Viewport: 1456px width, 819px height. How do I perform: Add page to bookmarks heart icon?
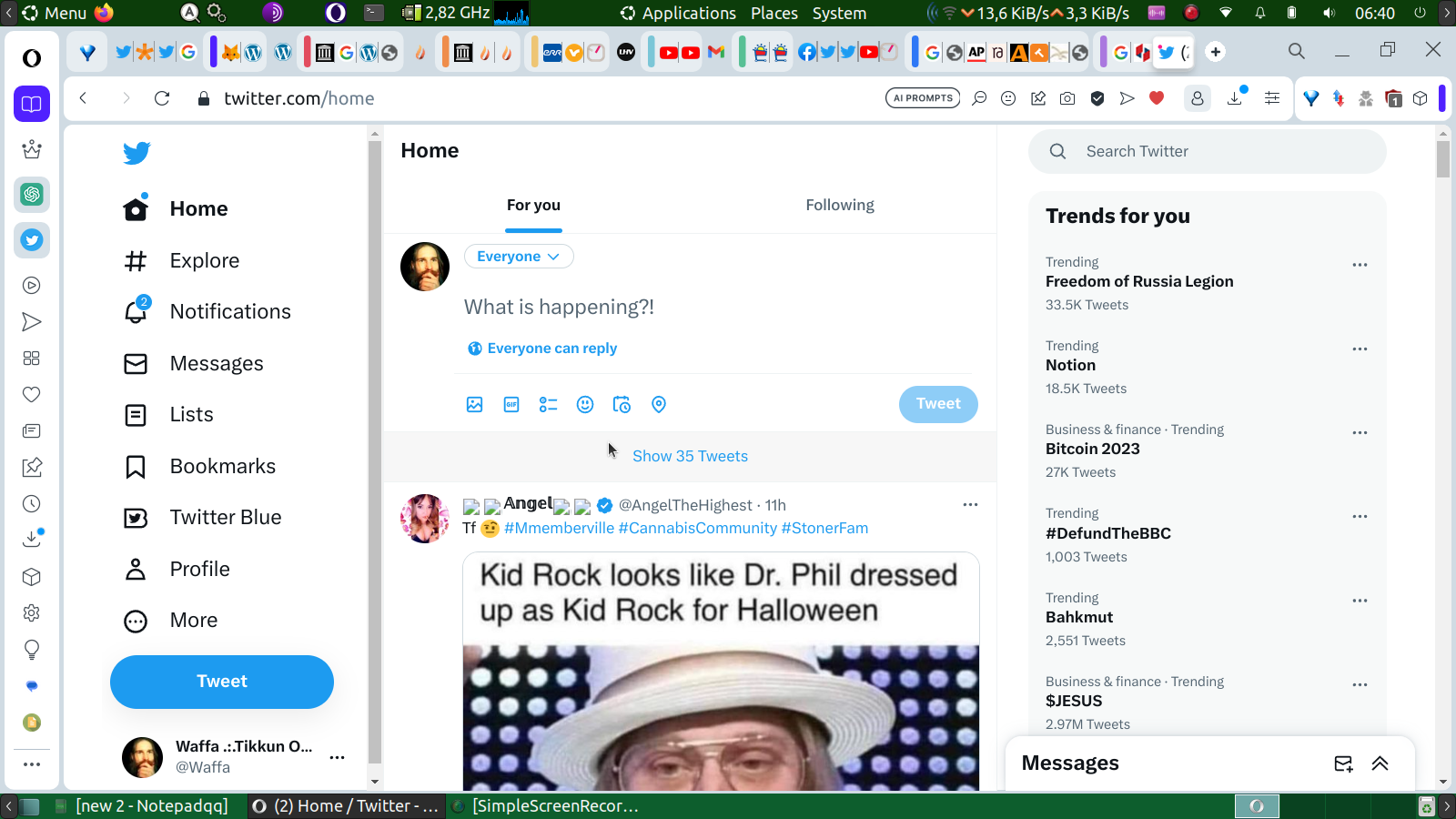point(1157,98)
